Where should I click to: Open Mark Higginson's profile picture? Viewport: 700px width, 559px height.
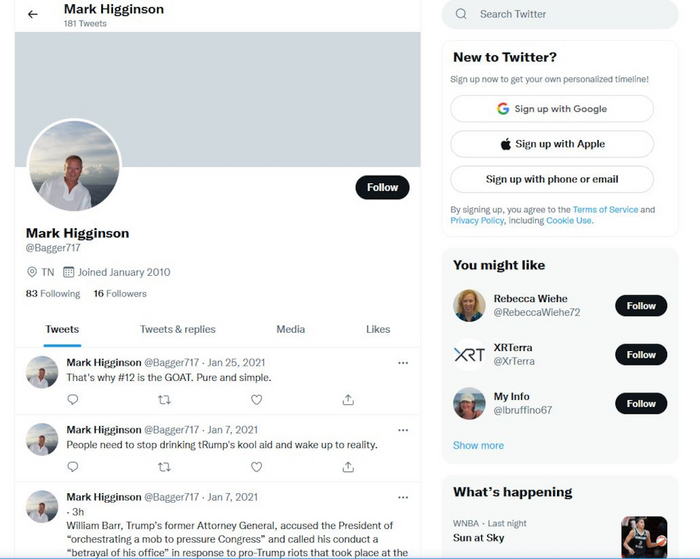[x=74, y=166]
